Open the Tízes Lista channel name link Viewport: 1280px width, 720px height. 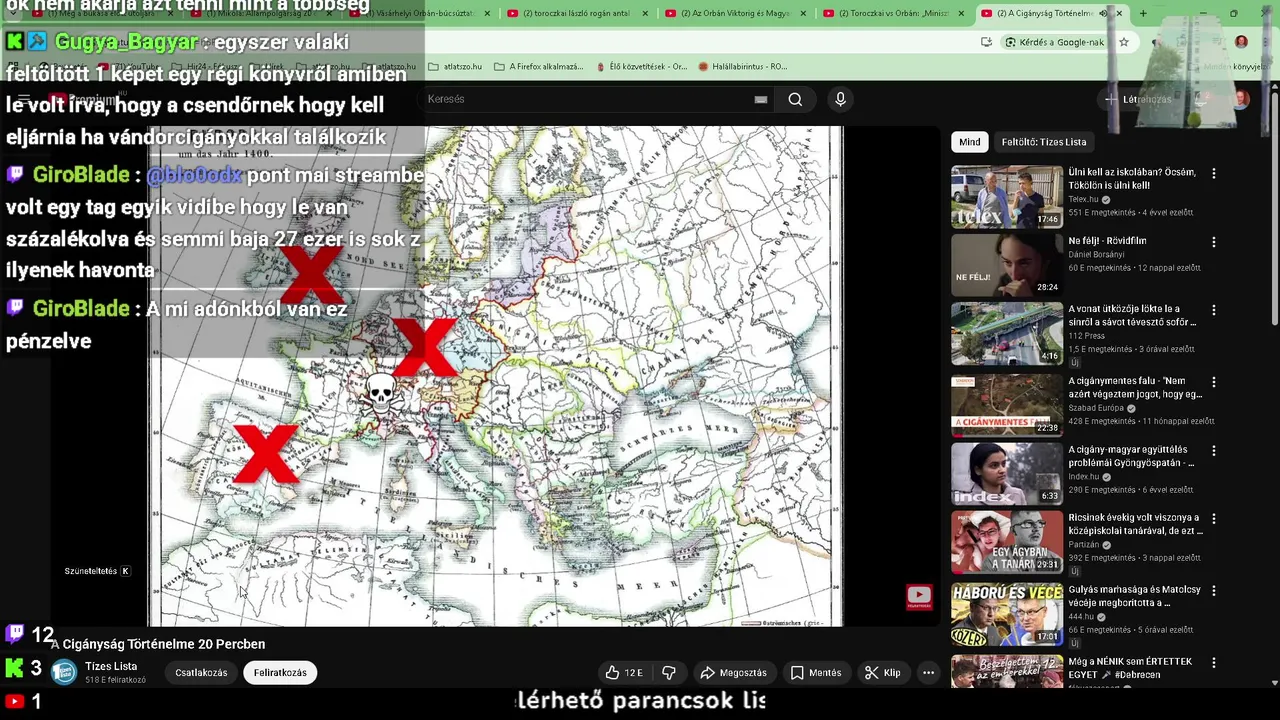pyautogui.click(x=111, y=666)
